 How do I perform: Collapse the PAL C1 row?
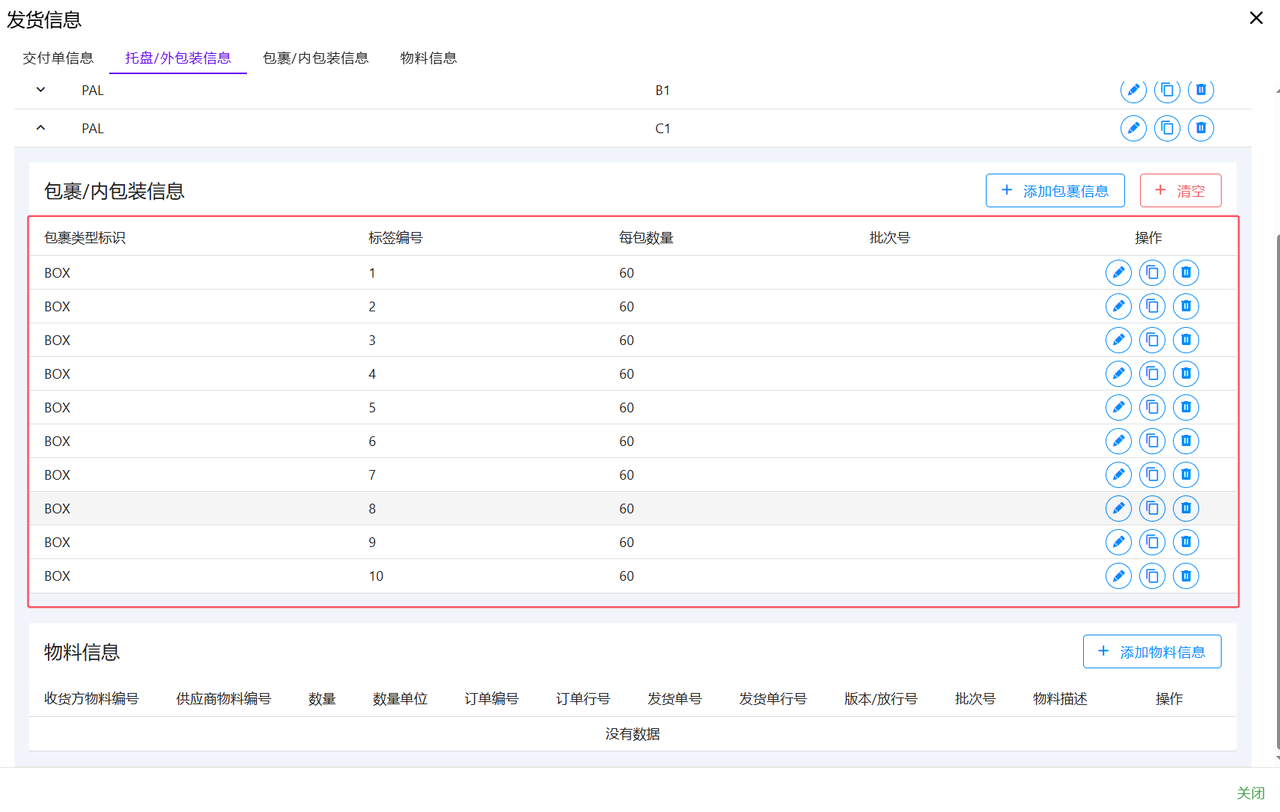(41, 128)
